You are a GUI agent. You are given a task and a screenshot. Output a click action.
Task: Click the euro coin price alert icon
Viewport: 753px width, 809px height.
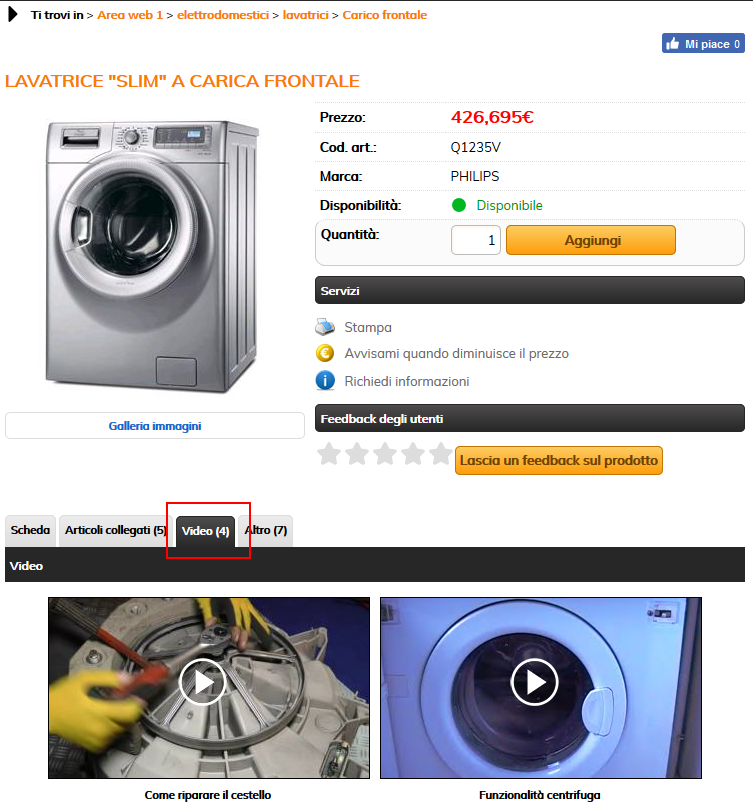click(325, 353)
